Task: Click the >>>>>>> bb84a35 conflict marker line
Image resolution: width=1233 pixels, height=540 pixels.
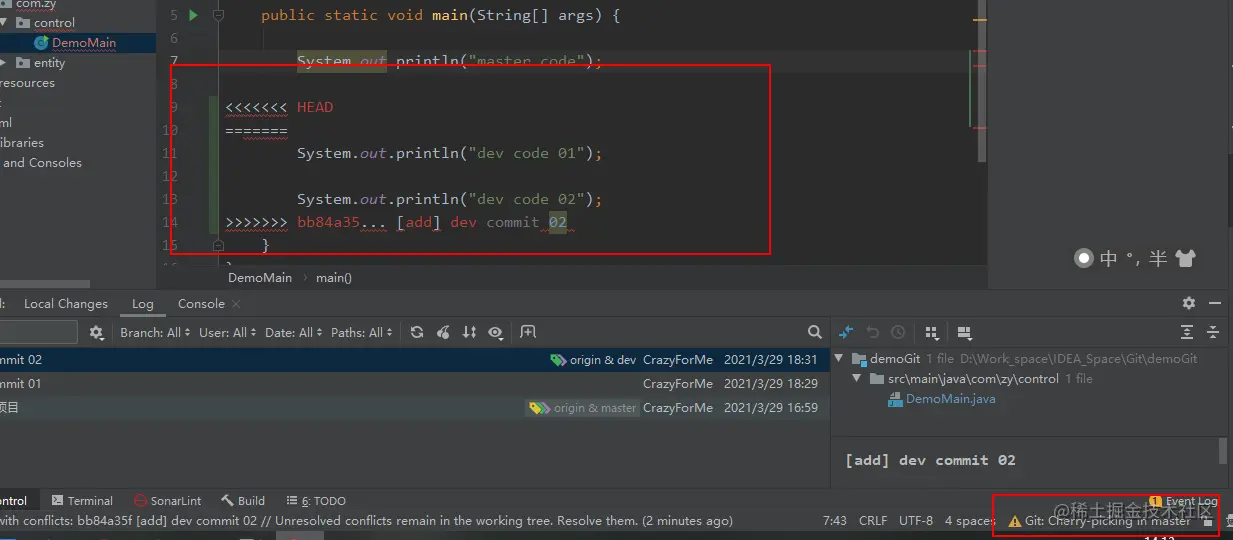Action: [x=397, y=222]
